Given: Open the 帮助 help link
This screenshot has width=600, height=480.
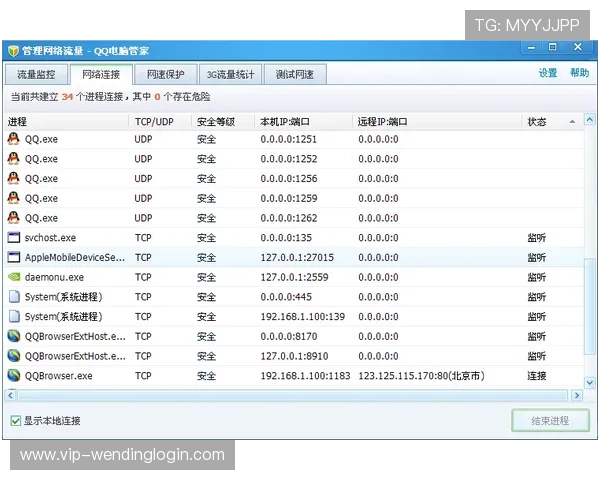Looking at the screenshot, I should tap(580, 73).
